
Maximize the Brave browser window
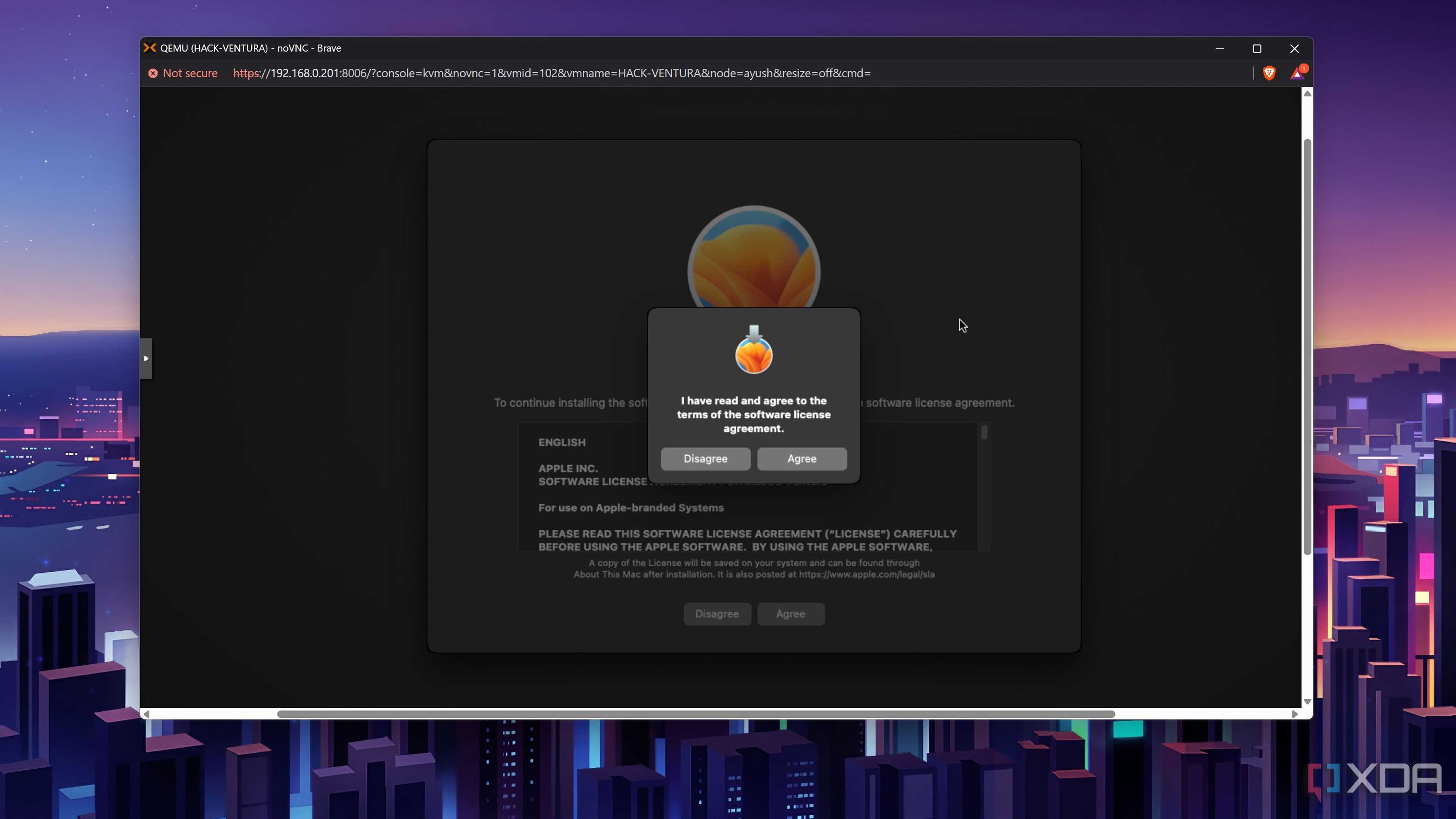pos(1257,49)
